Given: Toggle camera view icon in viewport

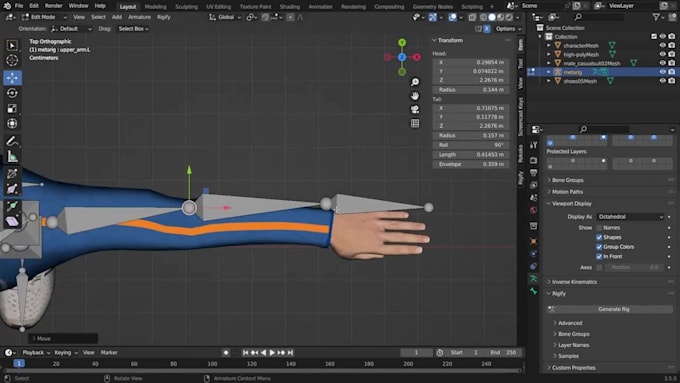Looking at the screenshot, I should tap(415, 109).
